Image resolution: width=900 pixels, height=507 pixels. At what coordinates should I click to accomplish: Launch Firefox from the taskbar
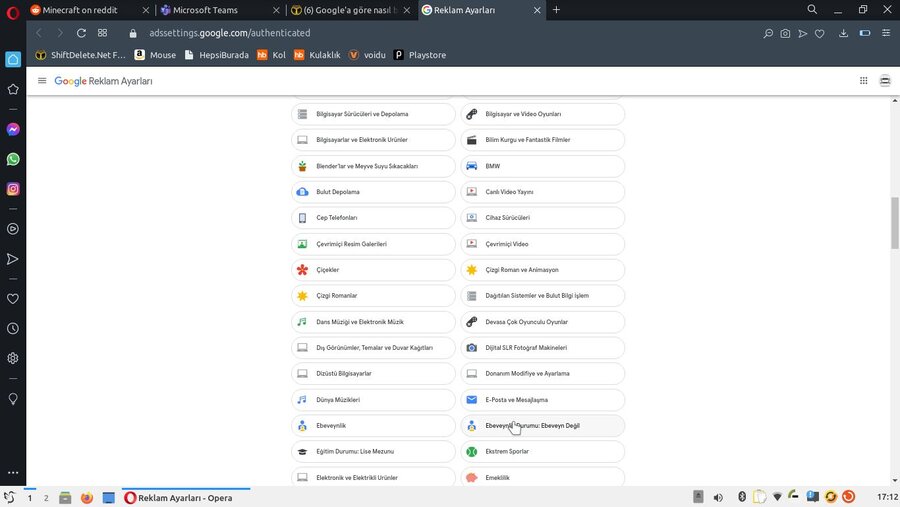[x=87, y=498]
